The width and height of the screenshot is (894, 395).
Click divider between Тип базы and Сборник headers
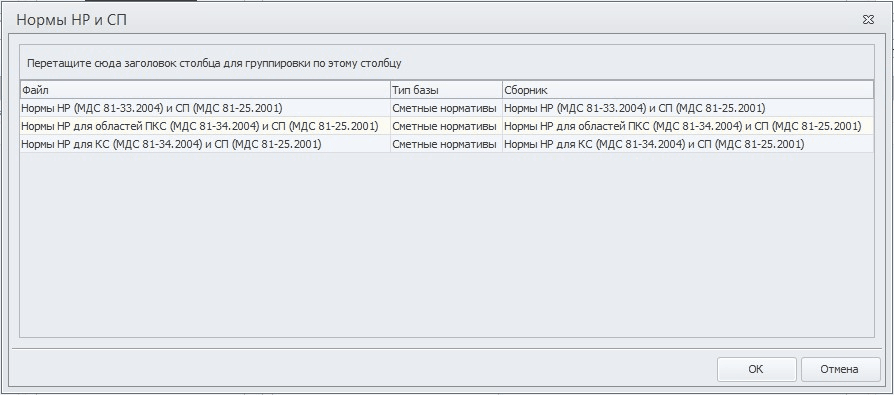tap(502, 90)
